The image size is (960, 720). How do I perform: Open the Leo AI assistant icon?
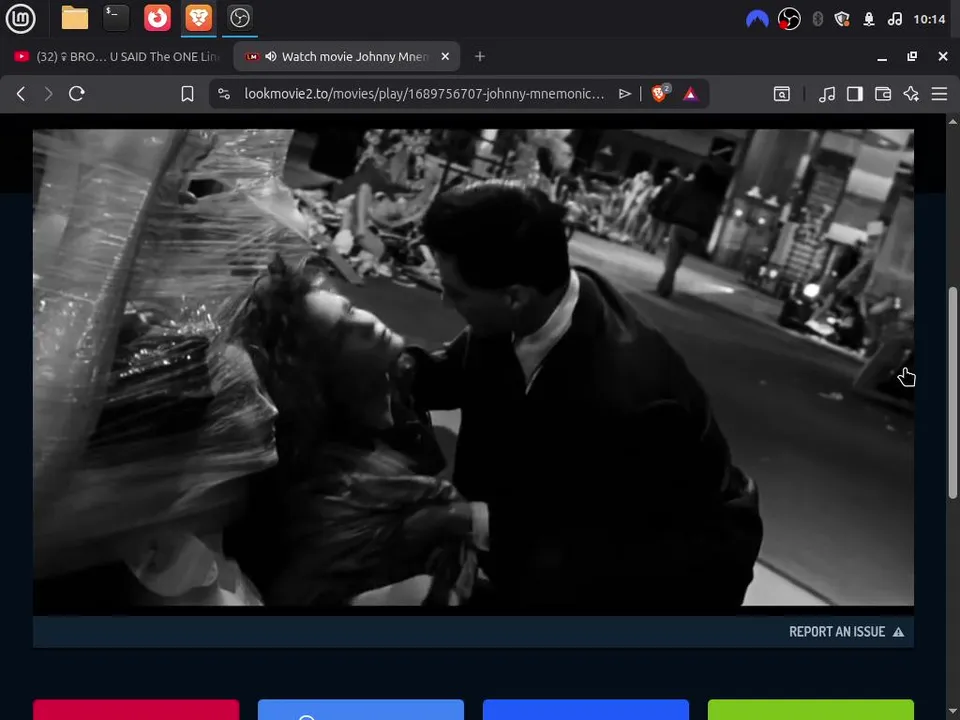911,94
